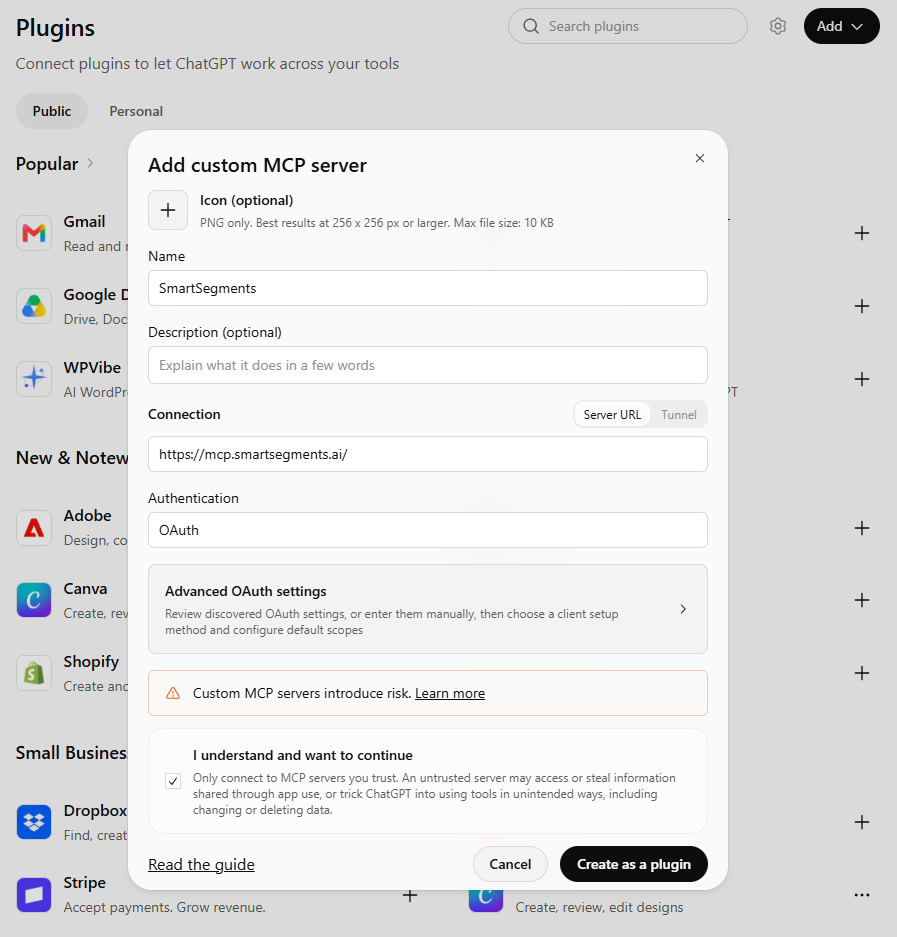The height and width of the screenshot is (937, 897).
Task: Upload an icon with the plus tile
Action: coord(168,210)
